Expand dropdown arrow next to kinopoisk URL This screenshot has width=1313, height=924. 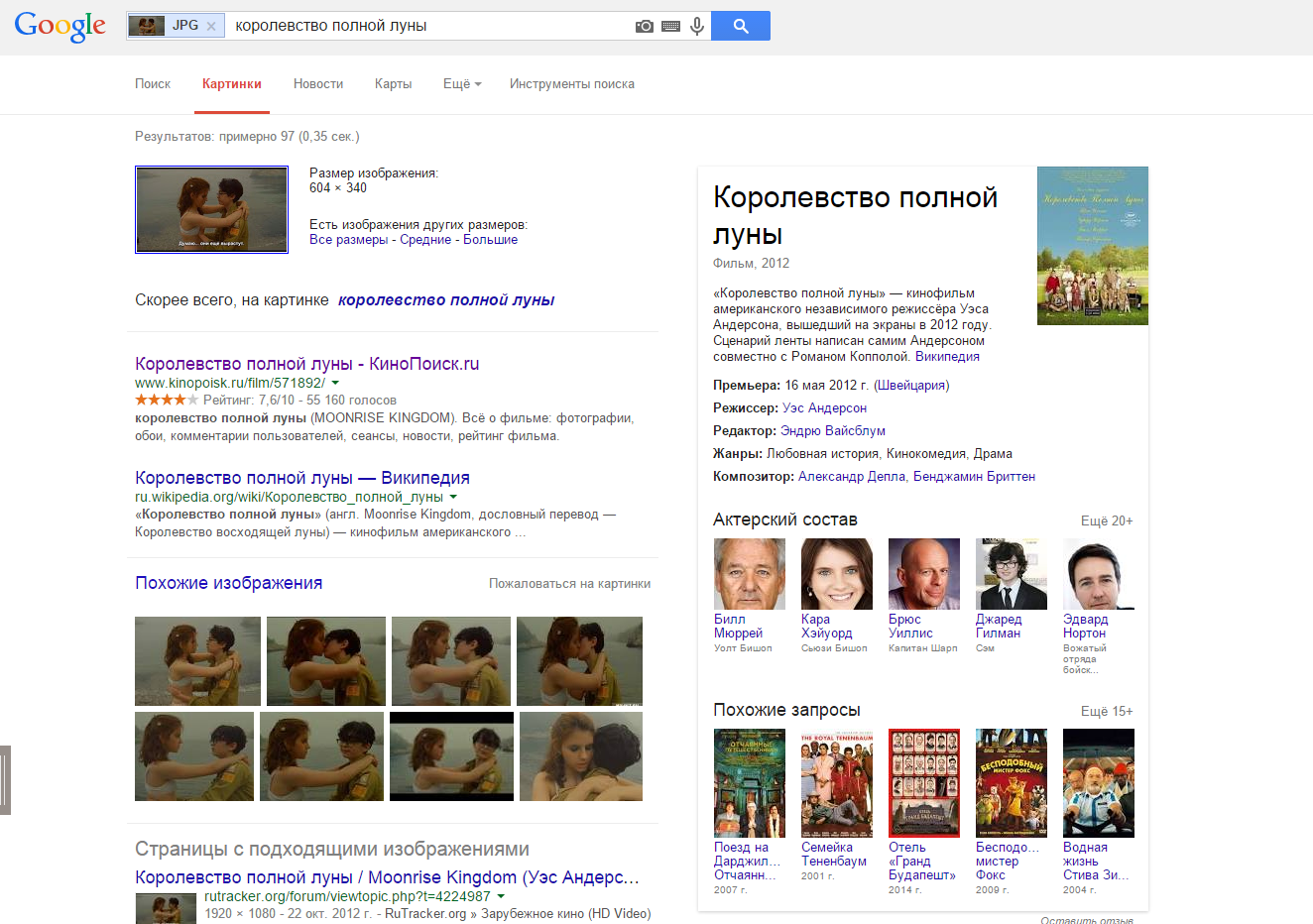point(335,383)
